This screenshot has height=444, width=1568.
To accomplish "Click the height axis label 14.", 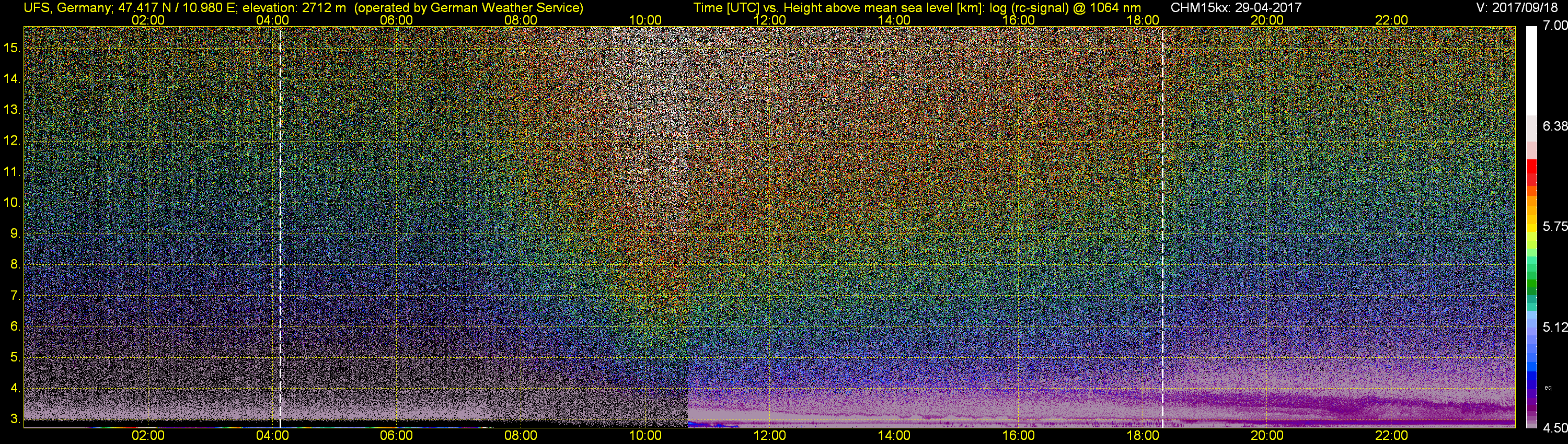I will coord(11,78).
